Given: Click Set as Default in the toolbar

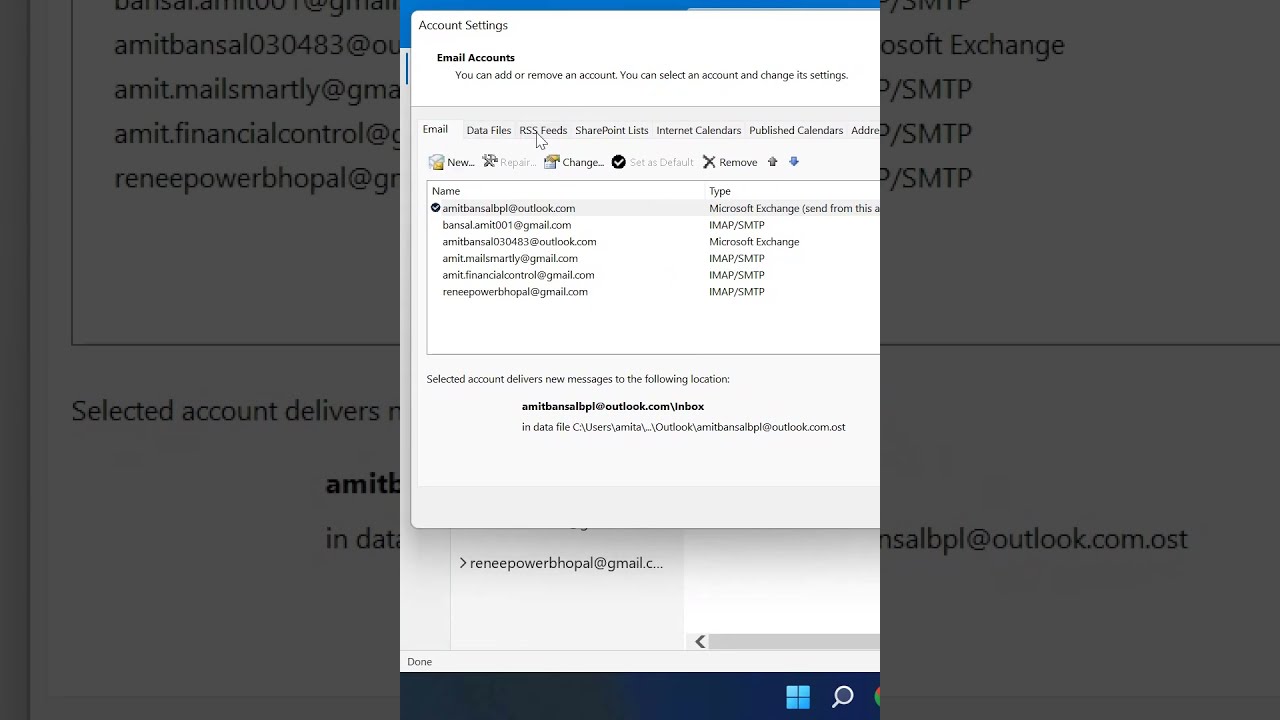Looking at the screenshot, I should (x=652, y=162).
